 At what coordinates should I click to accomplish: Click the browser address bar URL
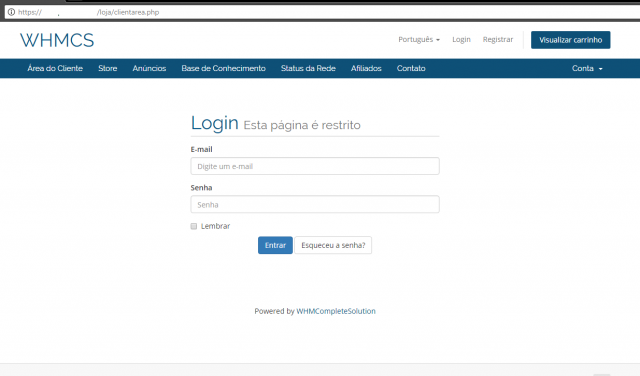click(x=88, y=12)
